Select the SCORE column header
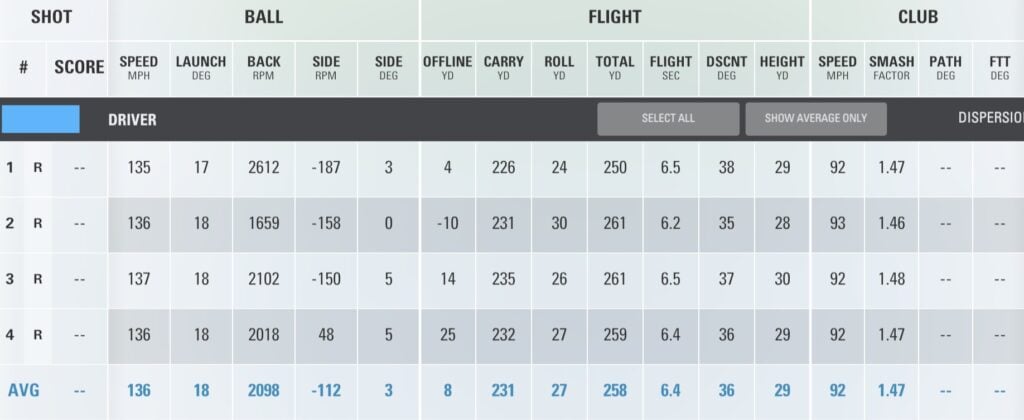The width and height of the screenshot is (1024, 420). click(x=80, y=68)
